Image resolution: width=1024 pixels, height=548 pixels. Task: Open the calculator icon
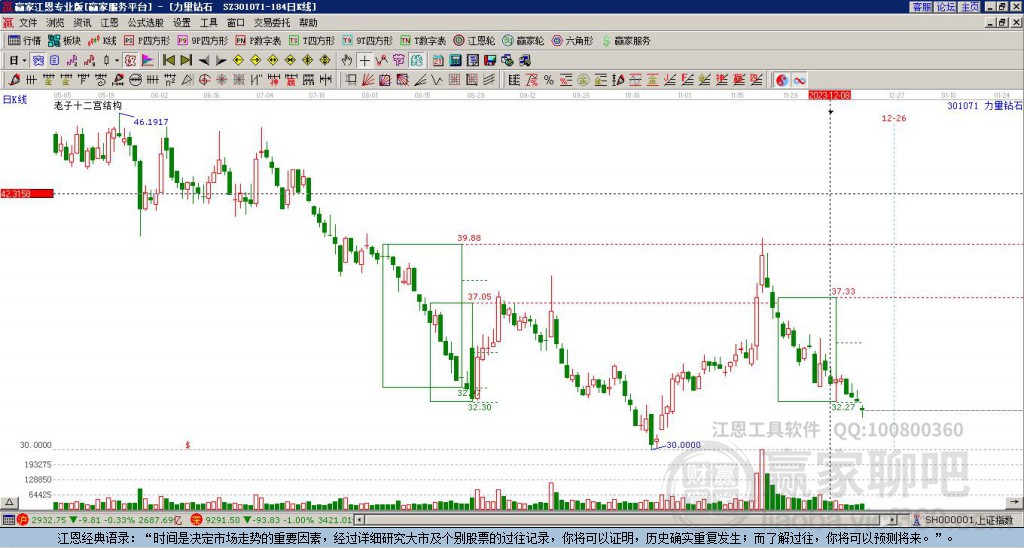[x=455, y=60]
